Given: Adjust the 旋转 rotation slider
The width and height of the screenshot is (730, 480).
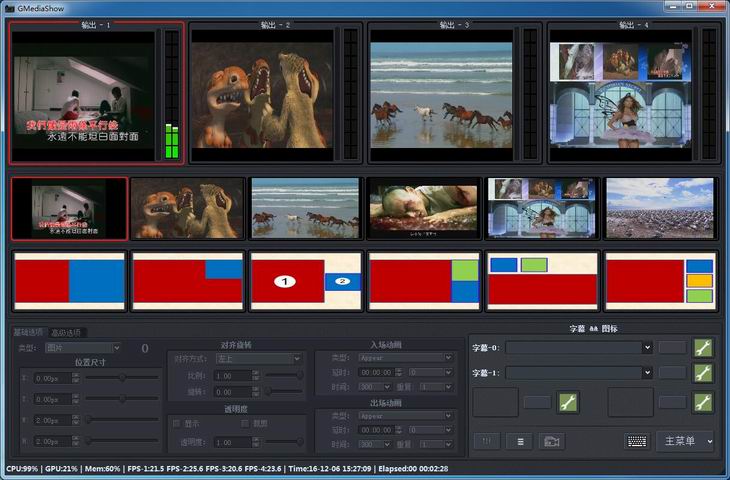Looking at the screenshot, I should point(284,392).
